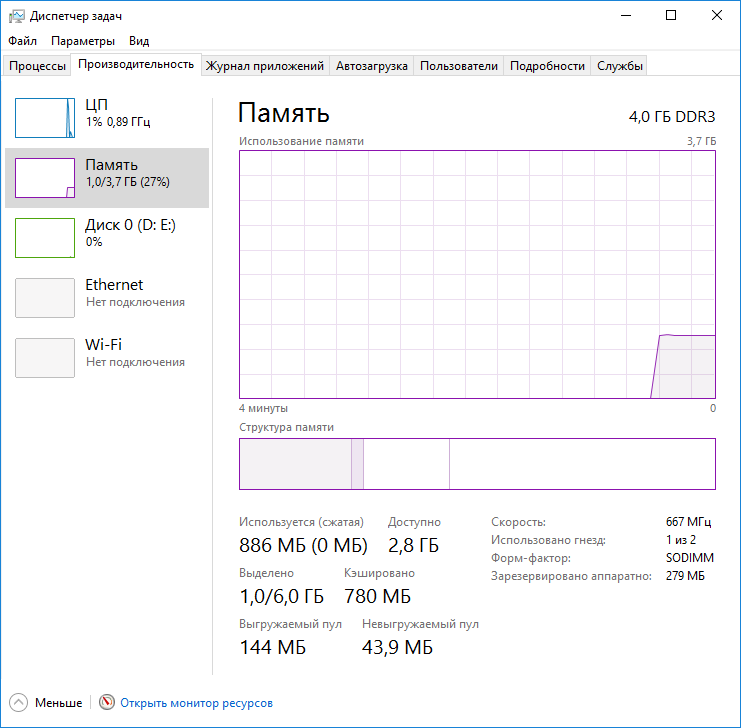Viewport: 741px width, 728px height.
Task: Click the Task Manager app icon in title bar
Action: coord(17,16)
